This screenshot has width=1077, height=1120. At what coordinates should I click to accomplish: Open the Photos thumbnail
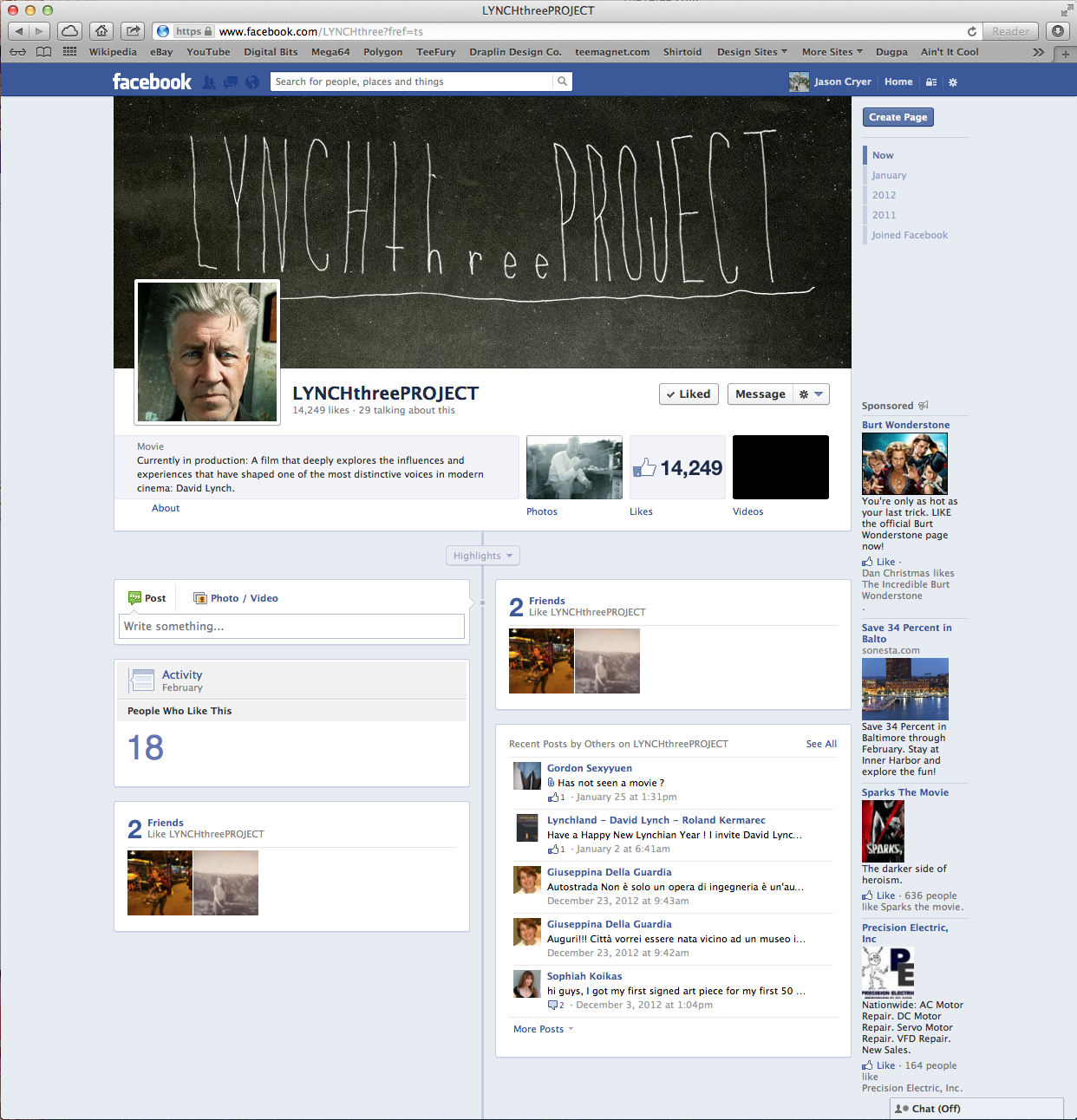[x=574, y=467]
